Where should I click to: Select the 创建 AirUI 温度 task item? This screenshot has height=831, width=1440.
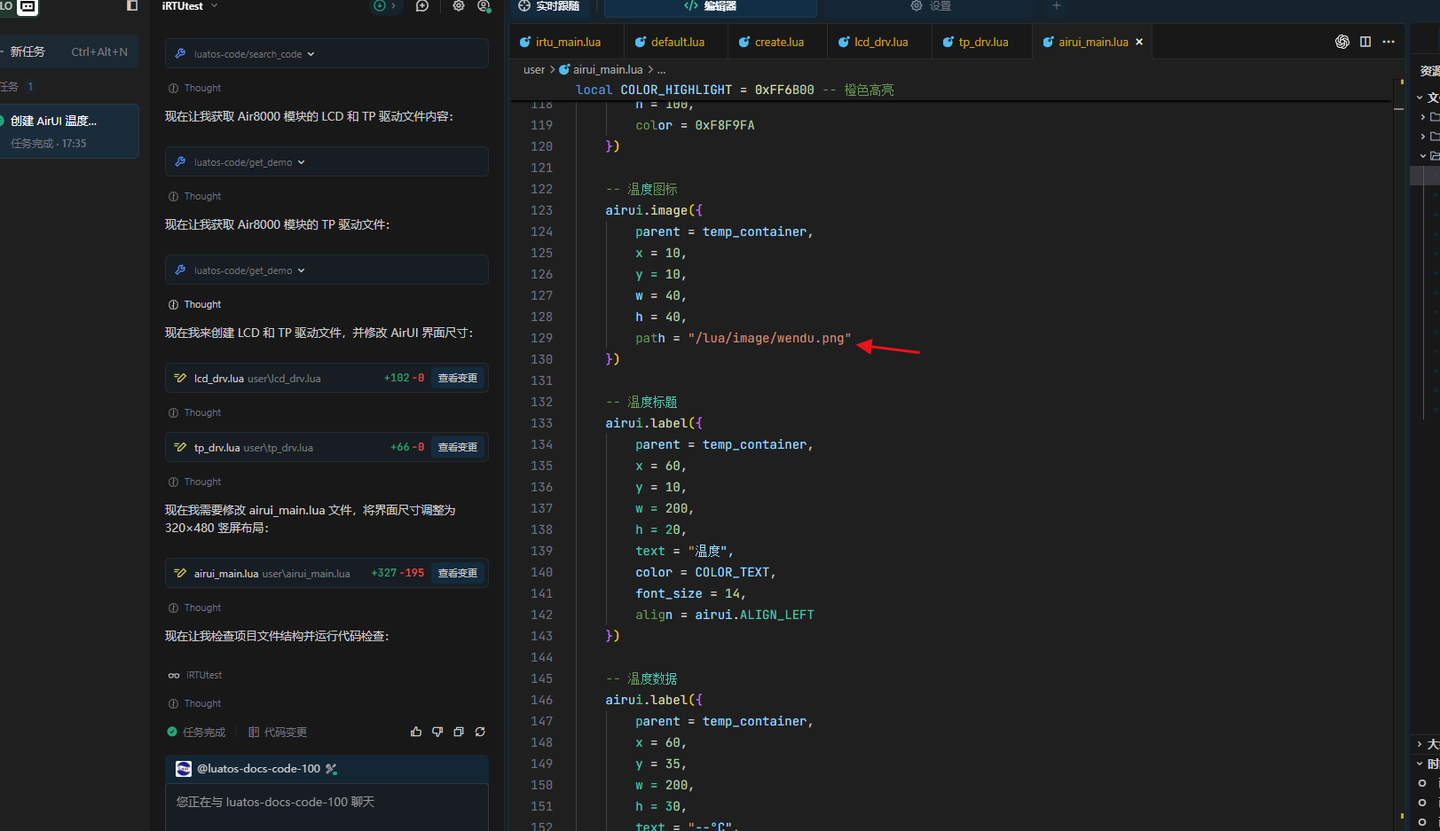[69, 131]
